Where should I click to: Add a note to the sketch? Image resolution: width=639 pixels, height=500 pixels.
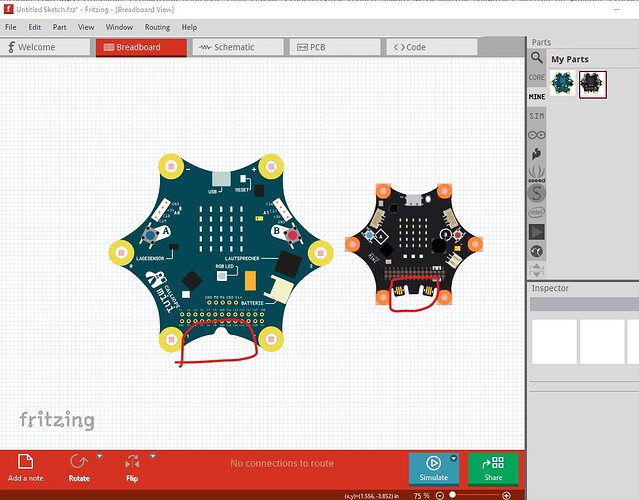25,468
